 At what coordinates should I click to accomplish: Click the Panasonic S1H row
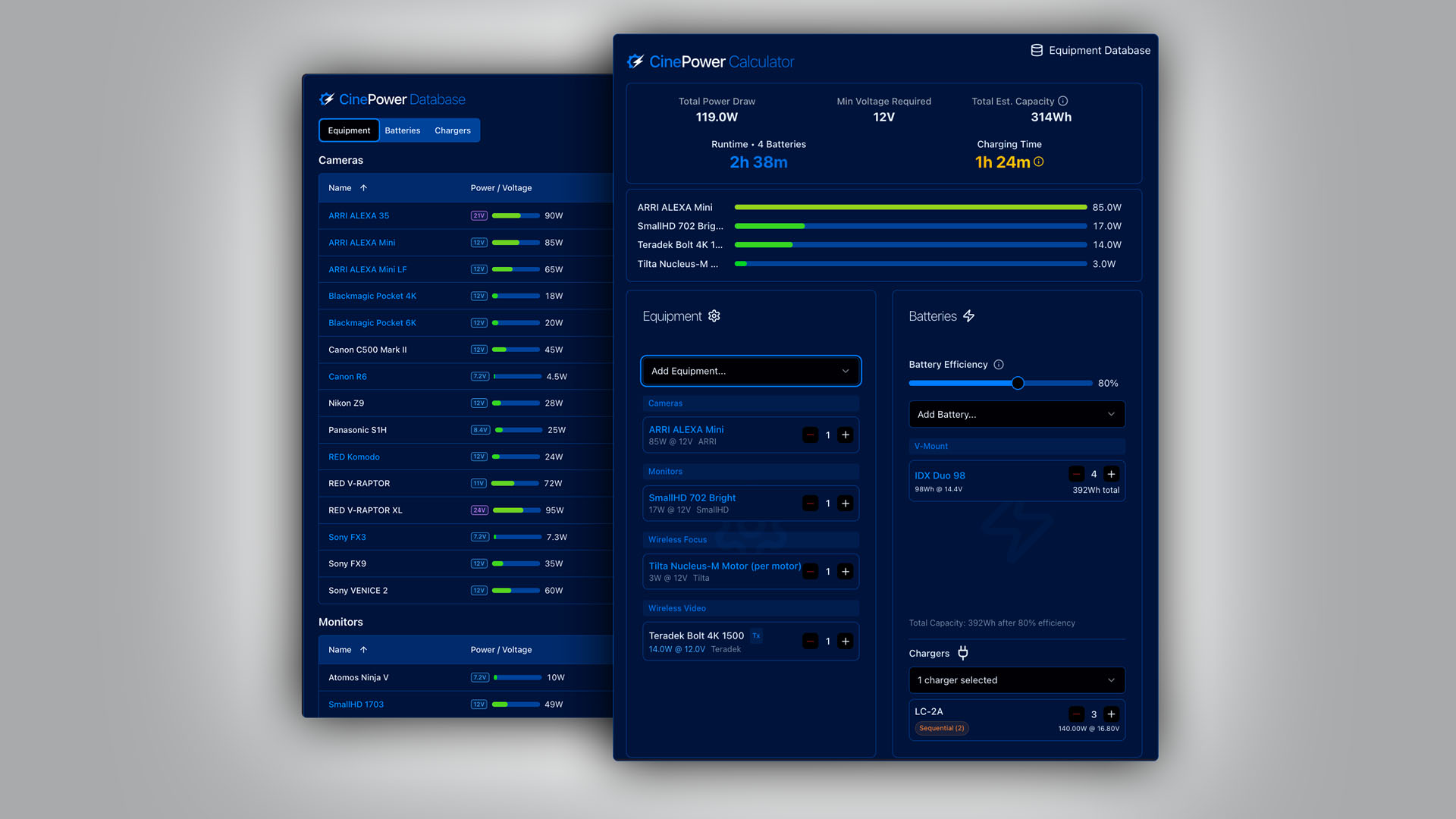click(466, 430)
